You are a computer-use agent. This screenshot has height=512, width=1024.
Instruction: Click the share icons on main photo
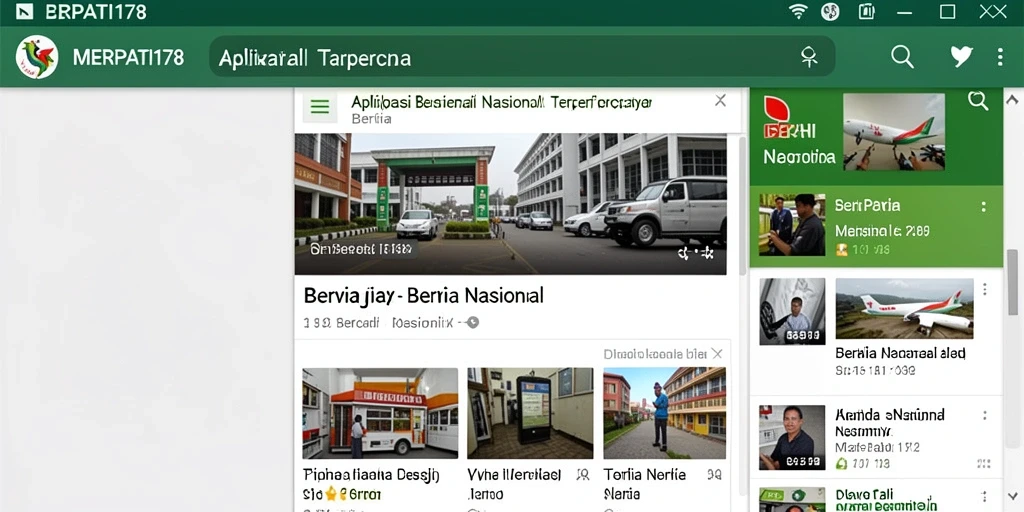coord(696,253)
